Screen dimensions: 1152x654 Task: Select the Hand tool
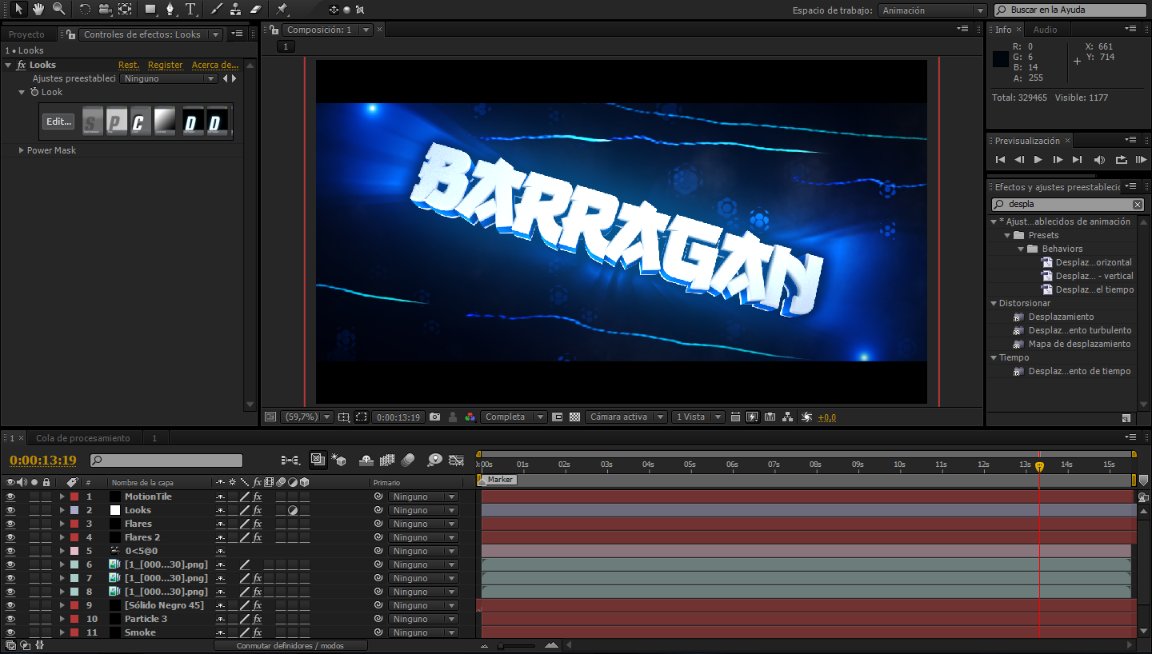click(38, 9)
